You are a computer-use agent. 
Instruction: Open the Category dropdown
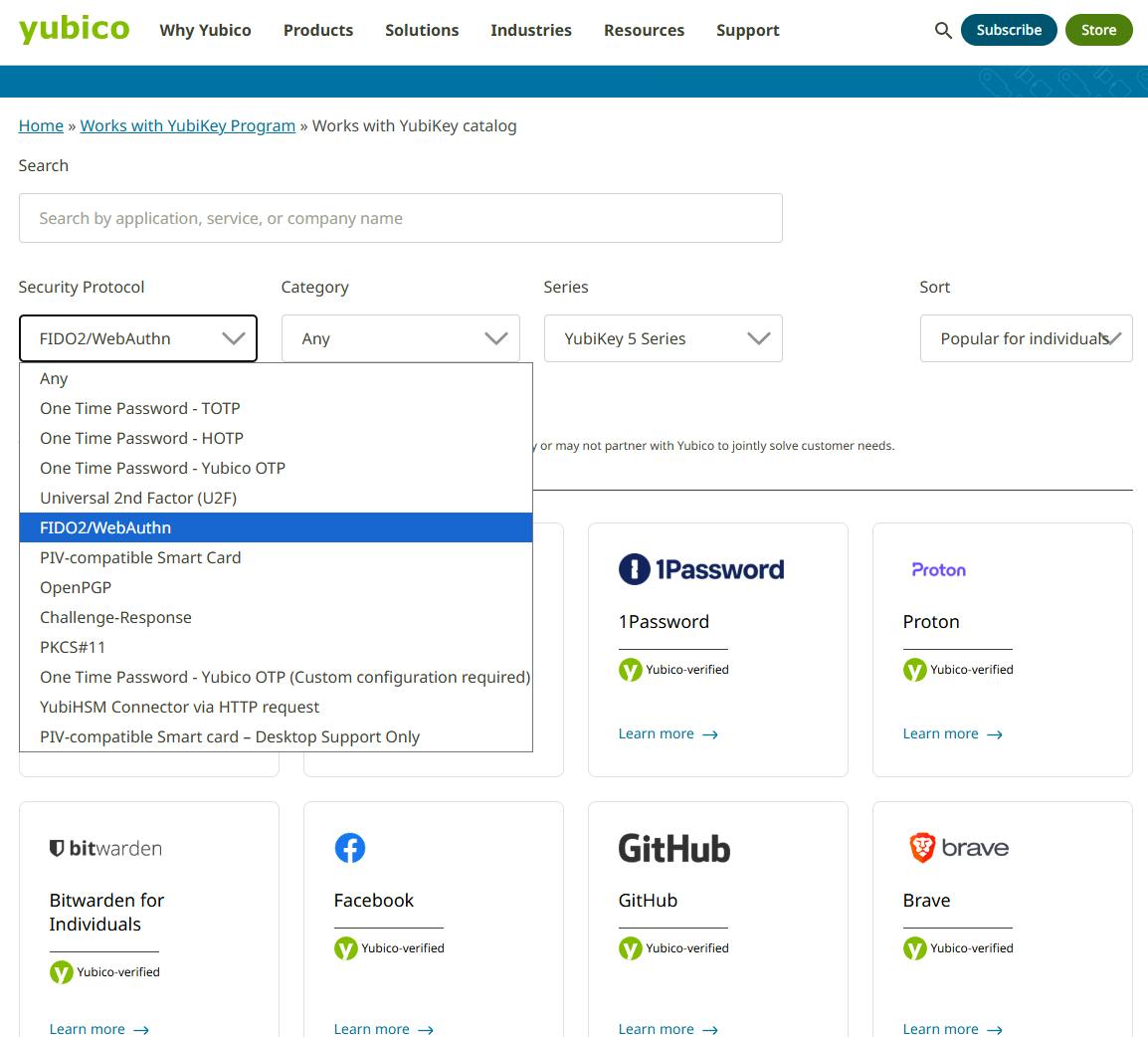[401, 338]
